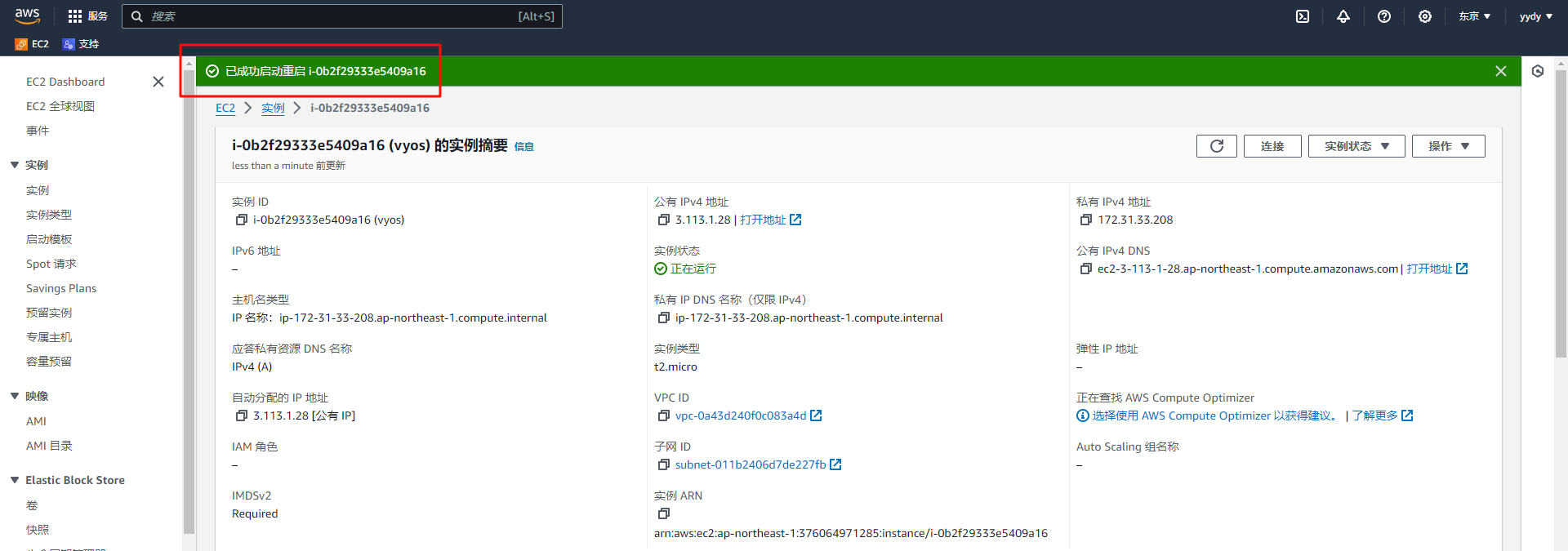Image resolution: width=1568 pixels, height=551 pixels.
Task: Open the subnet-011b2406d7de227fb link
Action: [751, 464]
